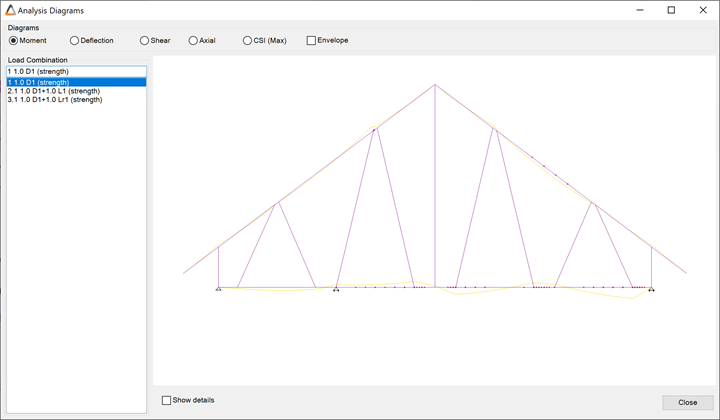Image resolution: width=720 pixels, height=420 pixels.
Task: Maximize the Analysis Diagrams window
Action: [671, 10]
